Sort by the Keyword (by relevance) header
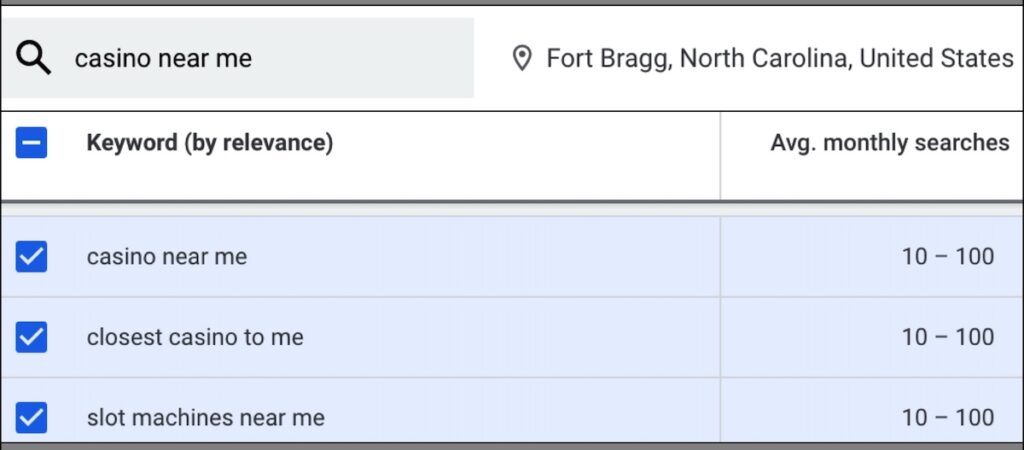This screenshot has width=1024, height=450. pyautogui.click(x=209, y=144)
